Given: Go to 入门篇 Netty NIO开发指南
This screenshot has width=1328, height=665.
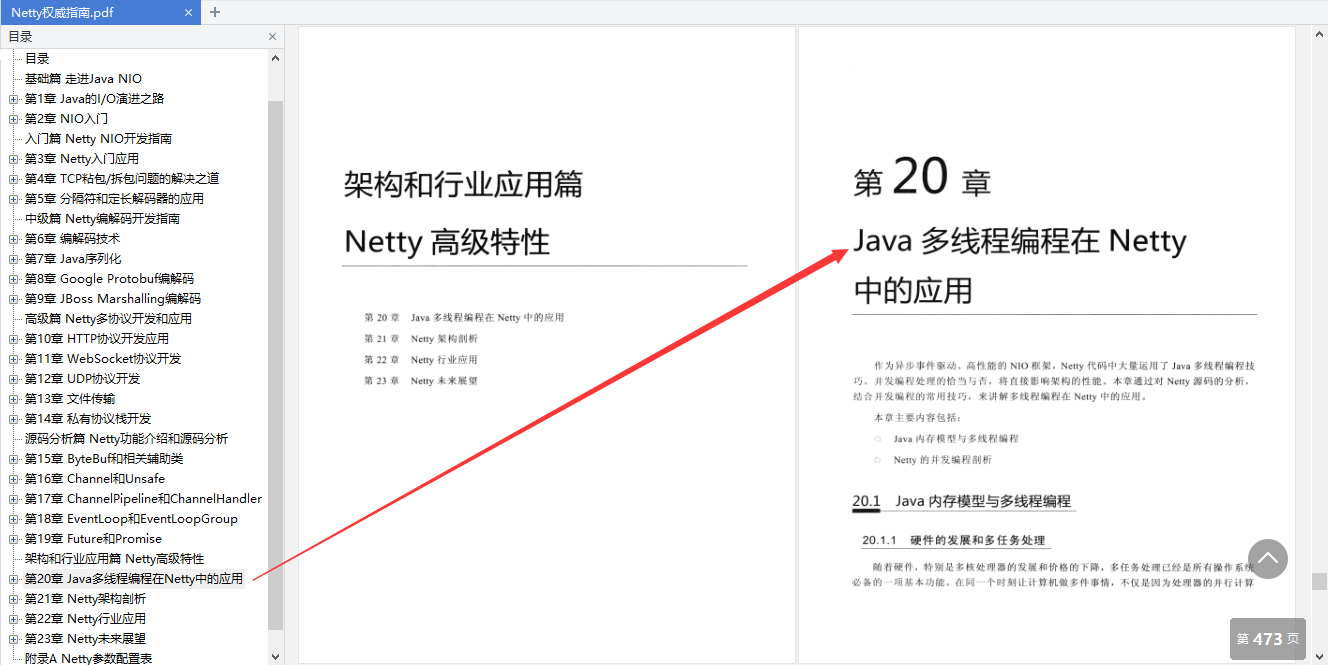Looking at the screenshot, I should tap(98, 139).
